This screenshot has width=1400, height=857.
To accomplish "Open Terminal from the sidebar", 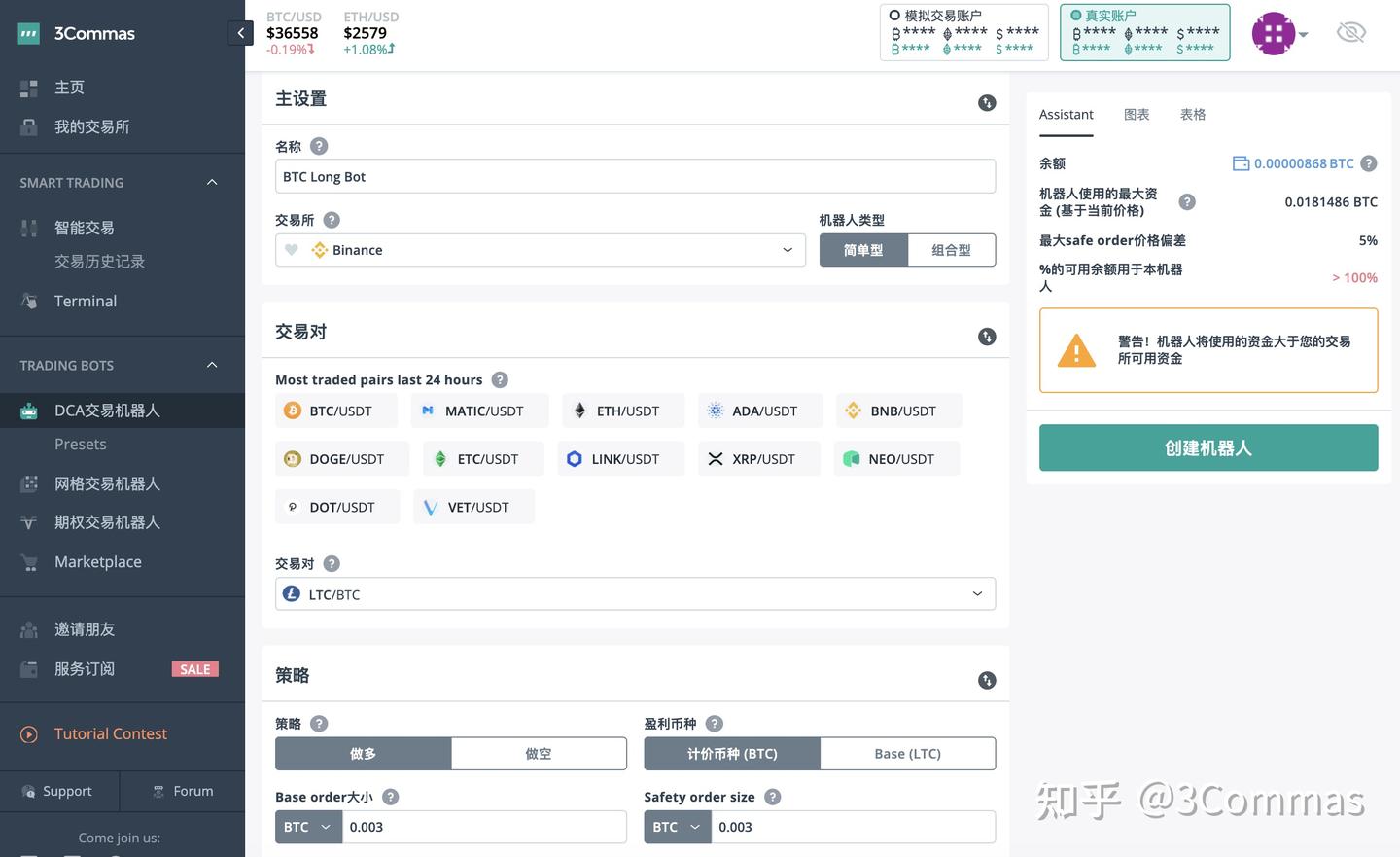I will (x=85, y=300).
